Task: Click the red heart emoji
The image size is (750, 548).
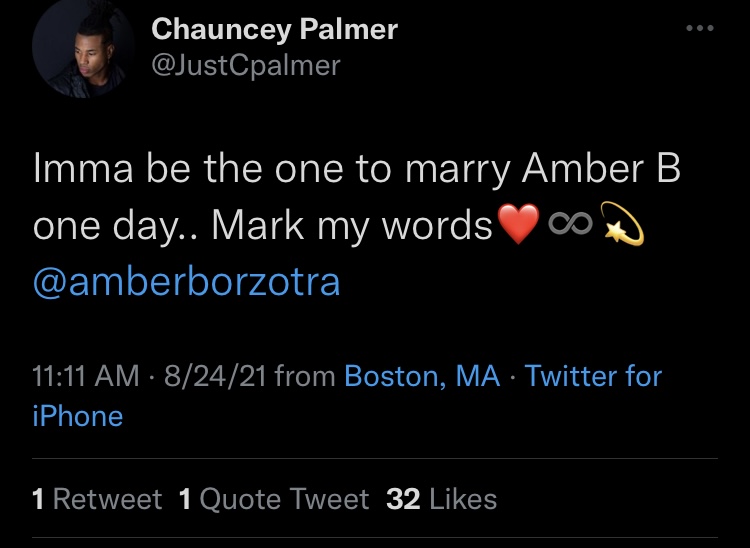Action: pos(518,224)
